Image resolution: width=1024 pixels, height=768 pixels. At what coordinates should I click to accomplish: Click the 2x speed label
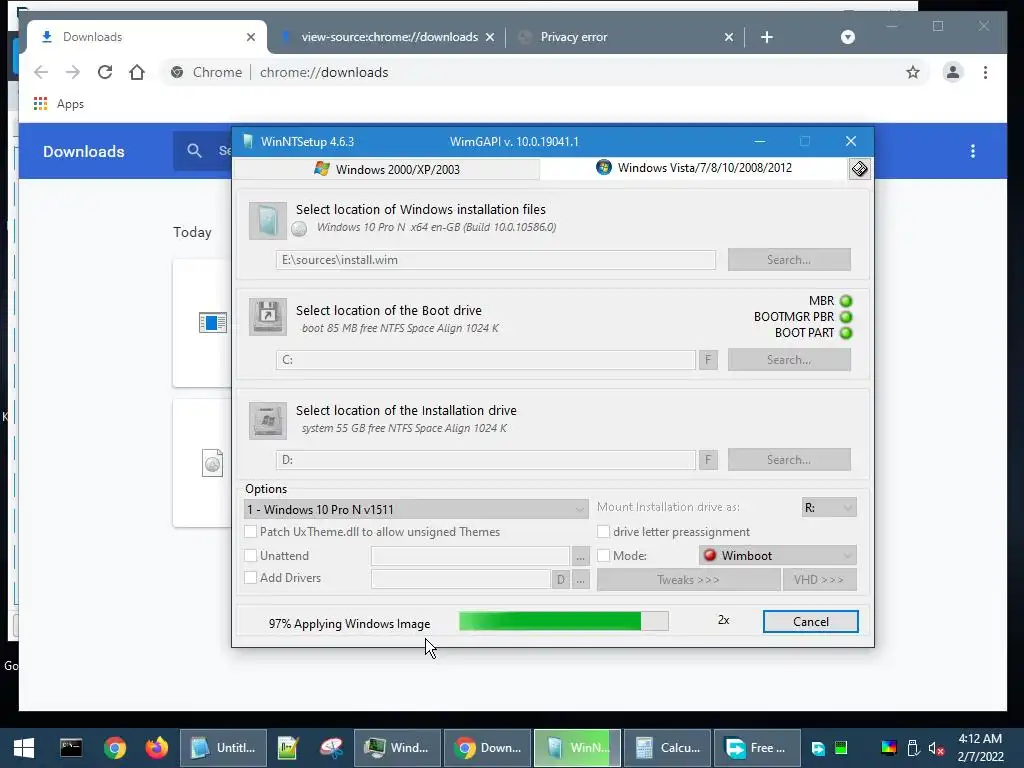pyautogui.click(x=724, y=620)
